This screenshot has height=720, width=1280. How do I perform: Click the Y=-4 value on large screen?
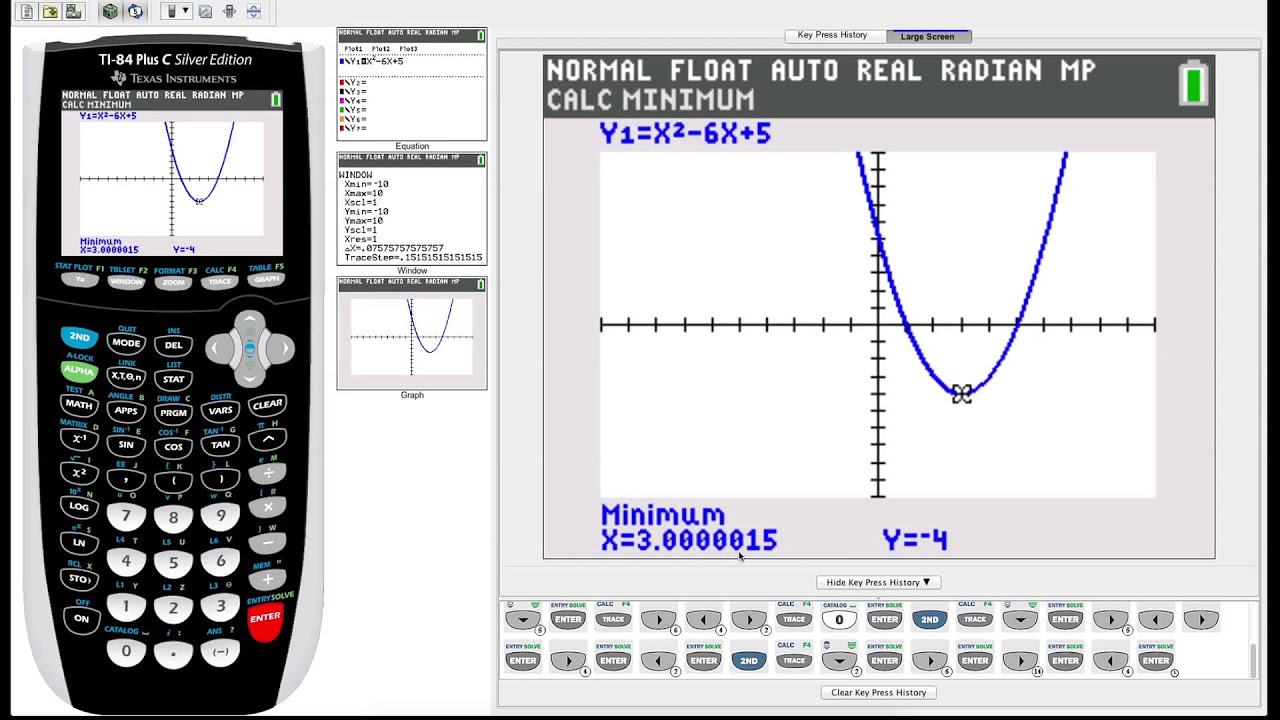pos(915,540)
